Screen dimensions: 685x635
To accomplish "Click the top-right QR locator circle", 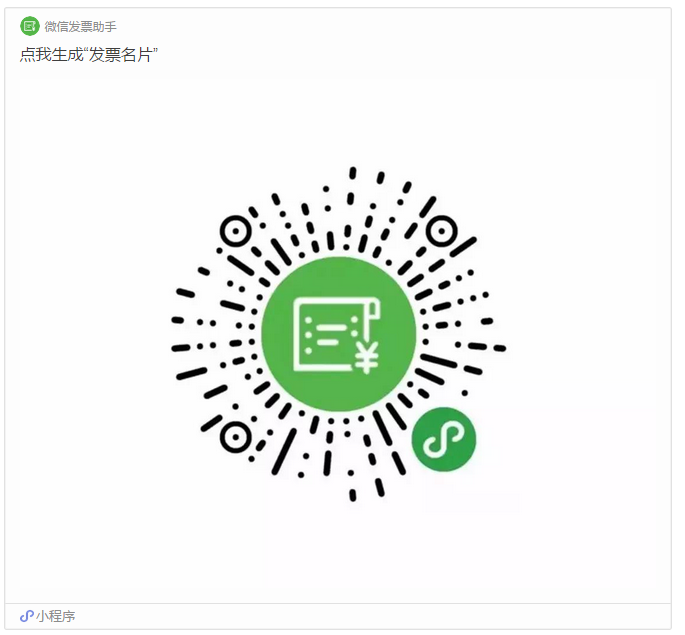I will (x=442, y=231).
